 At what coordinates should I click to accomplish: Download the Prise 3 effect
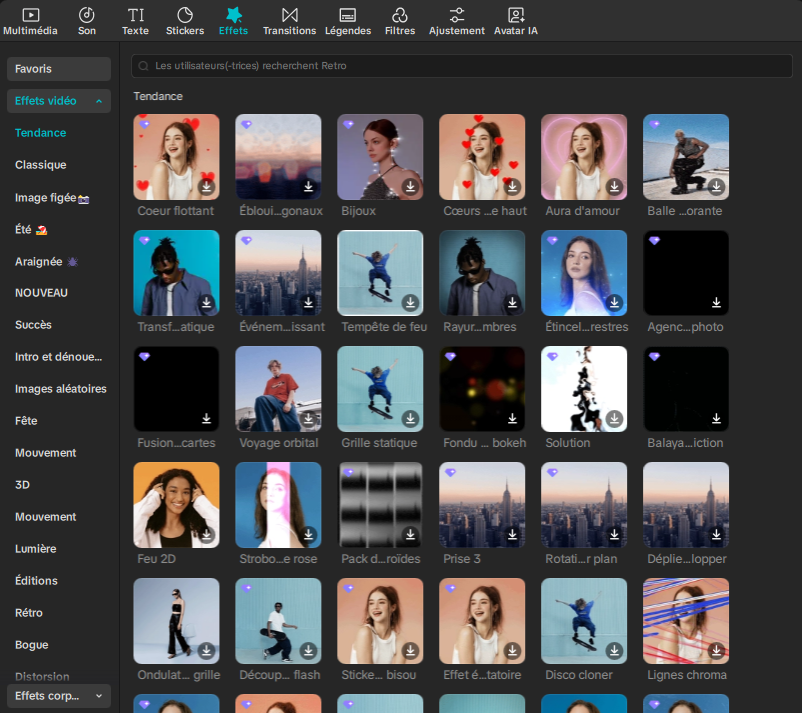point(513,535)
